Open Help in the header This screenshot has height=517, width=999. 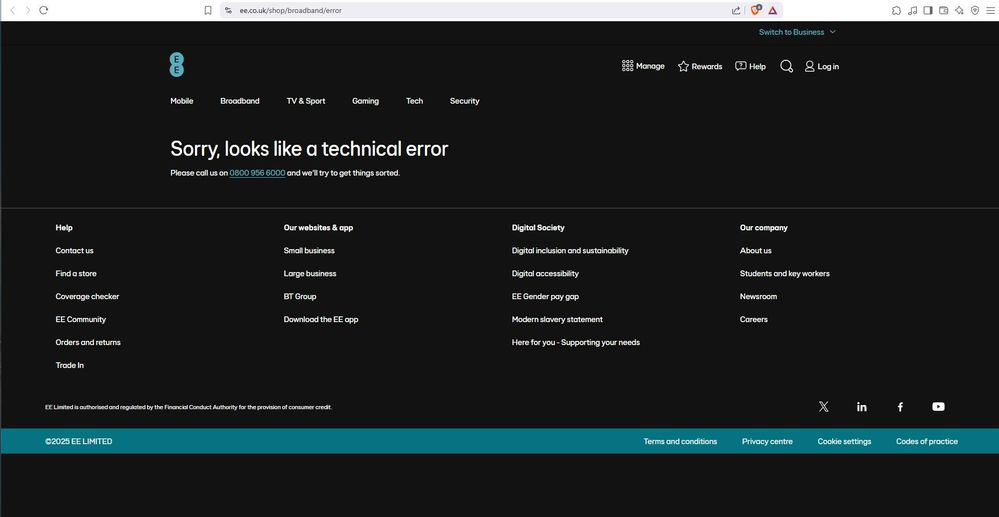(750, 66)
